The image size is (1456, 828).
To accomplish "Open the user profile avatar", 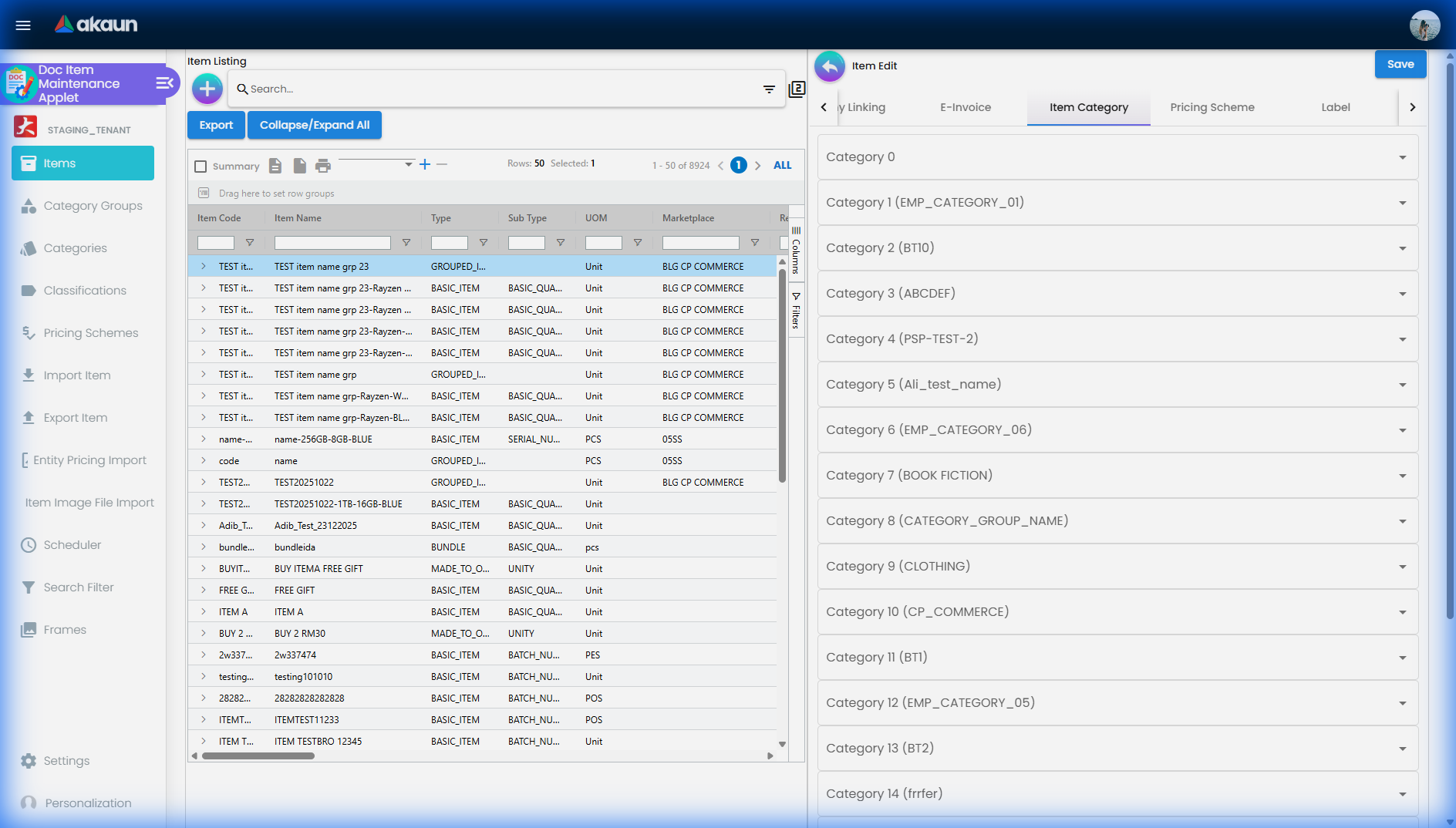I will 1424,25.
